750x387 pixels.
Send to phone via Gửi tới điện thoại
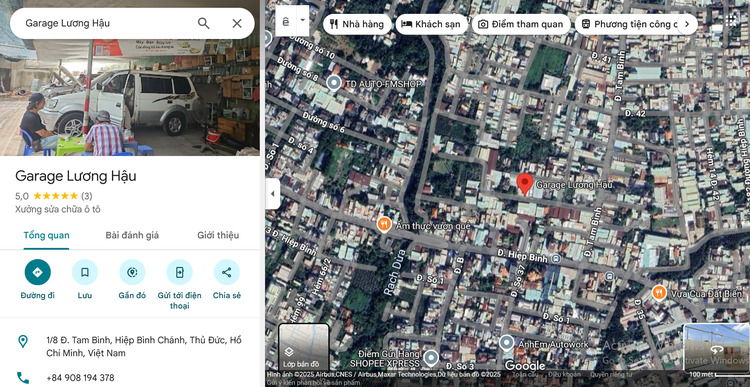click(x=179, y=272)
